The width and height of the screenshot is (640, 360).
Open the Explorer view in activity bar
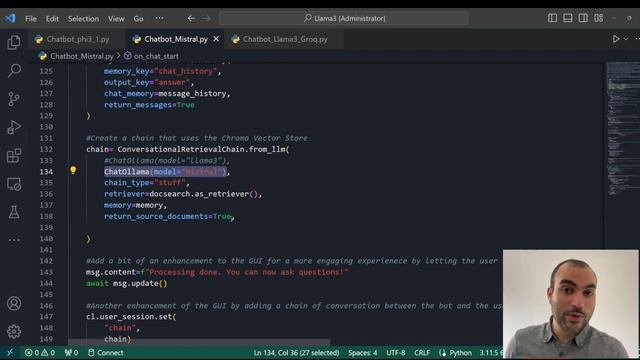click(x=14, y=42)
